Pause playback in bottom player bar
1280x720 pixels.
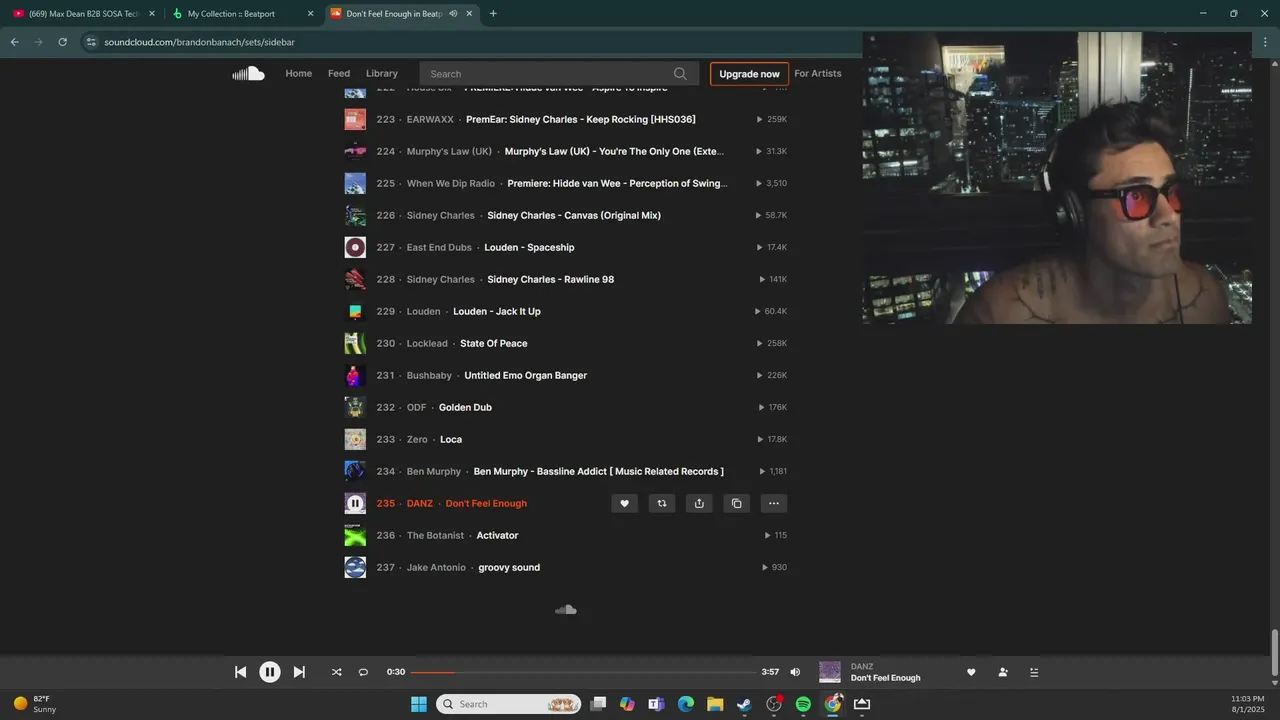click(x=270, y=672)
